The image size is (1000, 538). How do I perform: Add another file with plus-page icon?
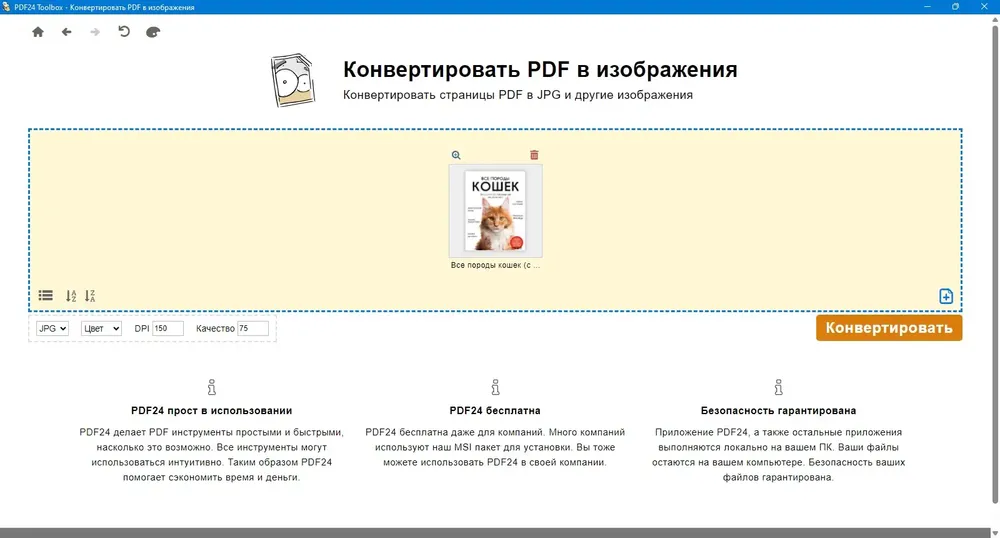point(946,296)
